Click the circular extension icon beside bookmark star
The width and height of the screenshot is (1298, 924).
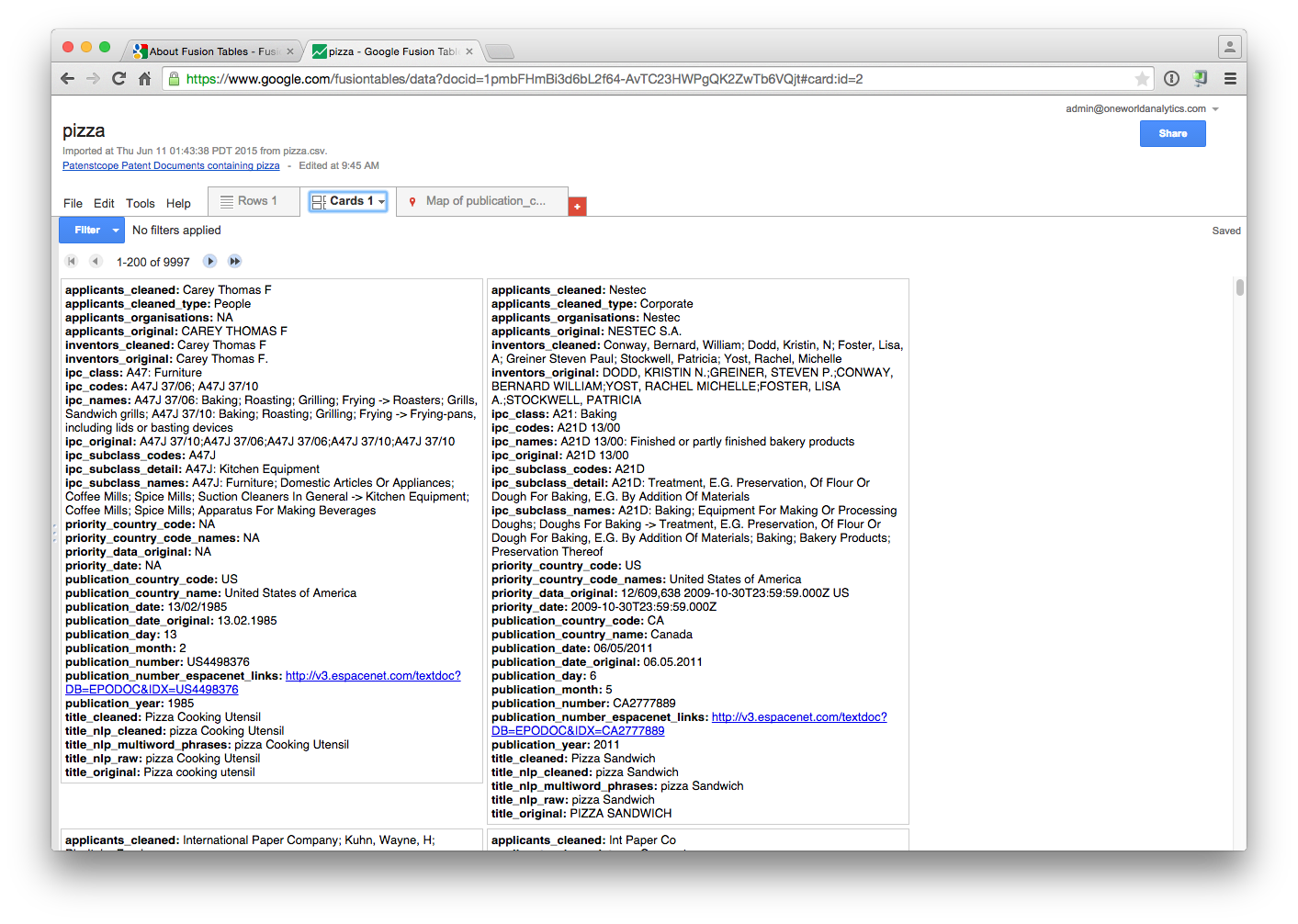(x=1171, y=79)
